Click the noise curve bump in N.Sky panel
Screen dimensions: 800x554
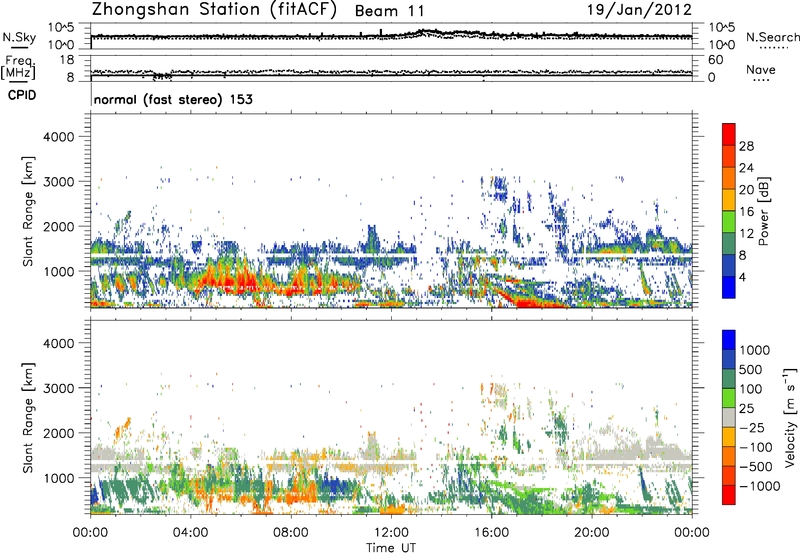429,33
